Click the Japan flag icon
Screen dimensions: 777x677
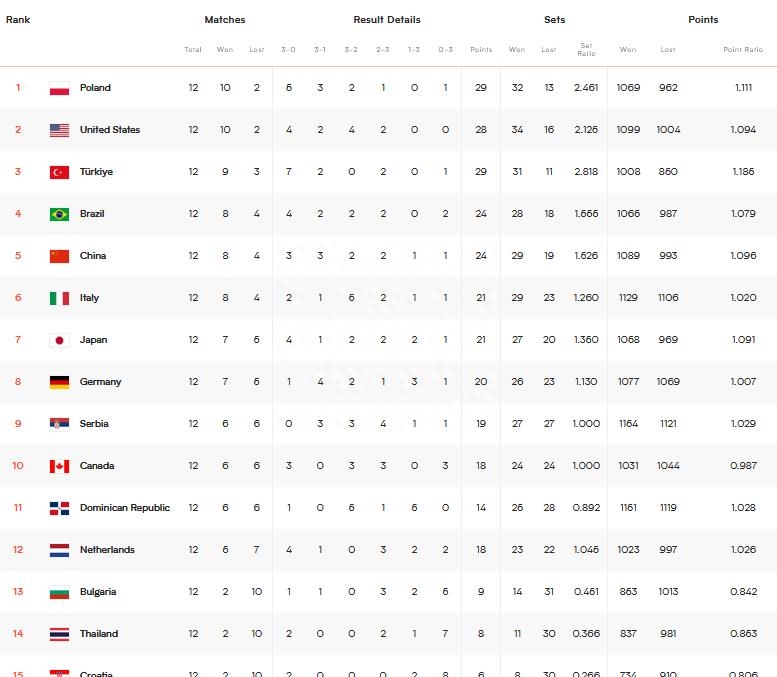[59, 340]
